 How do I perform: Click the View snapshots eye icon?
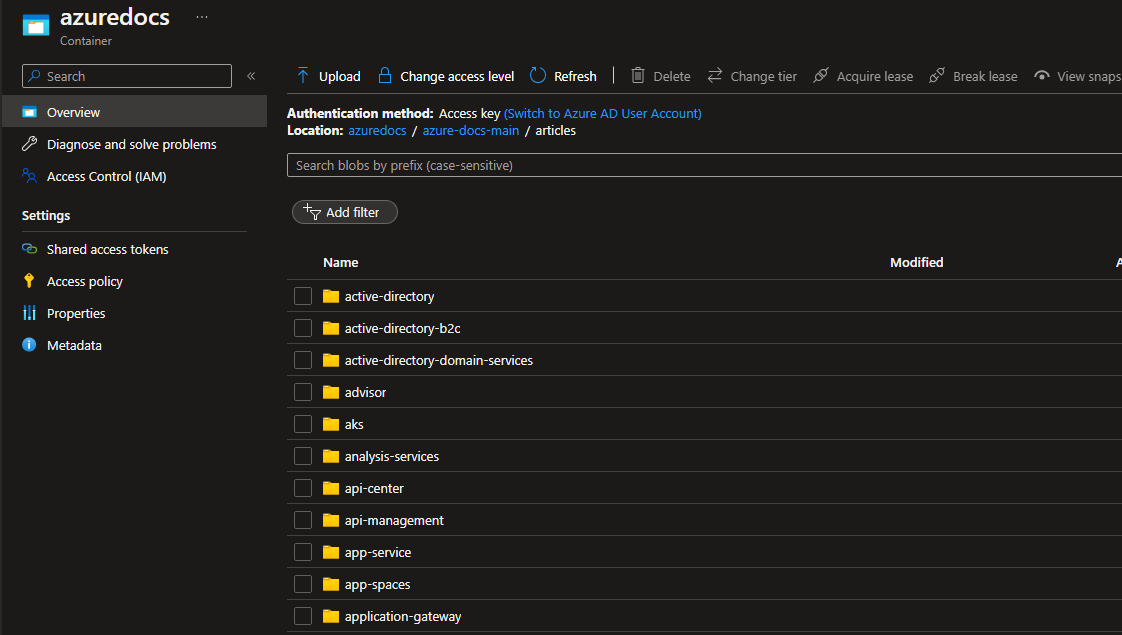(1042, 76)
